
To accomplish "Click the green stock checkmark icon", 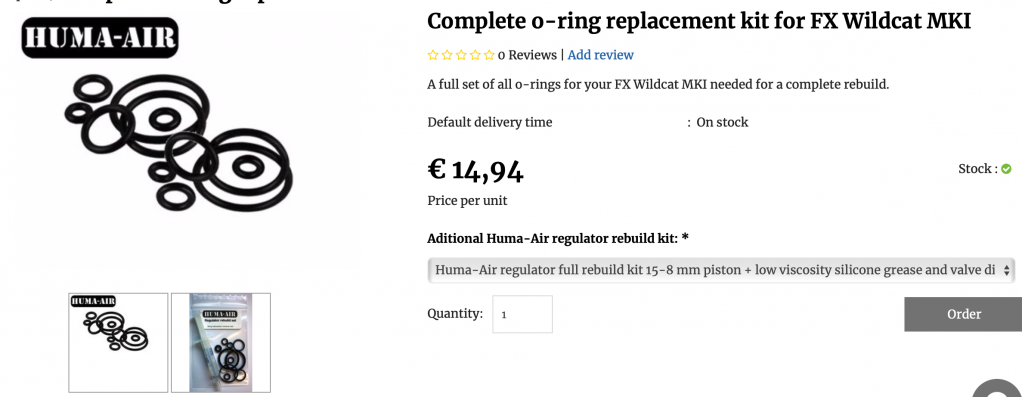I will [x=1006, y=169].
